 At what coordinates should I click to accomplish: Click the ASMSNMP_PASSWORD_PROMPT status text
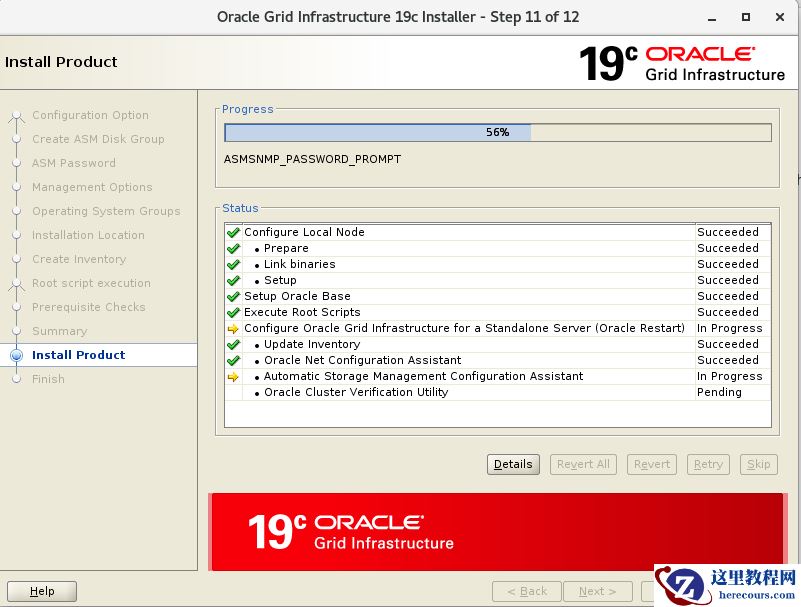pos(312,159)
